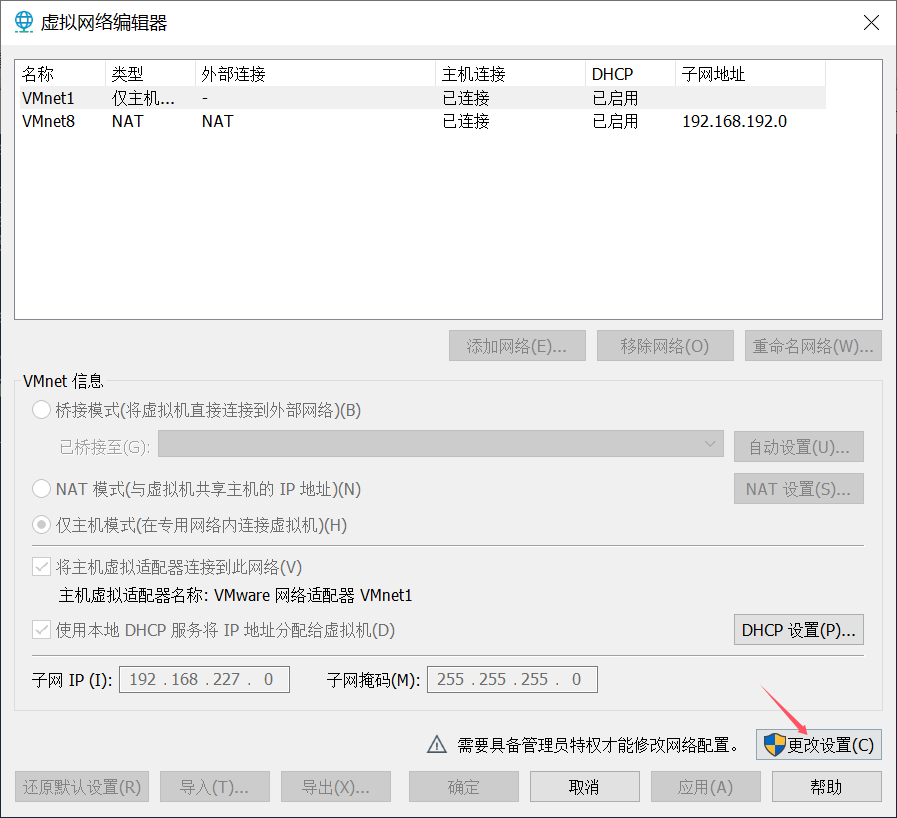Click the text 主机虚拟适配器名称: VMware 网络适配器 VMnet1

tap(235, 595)
